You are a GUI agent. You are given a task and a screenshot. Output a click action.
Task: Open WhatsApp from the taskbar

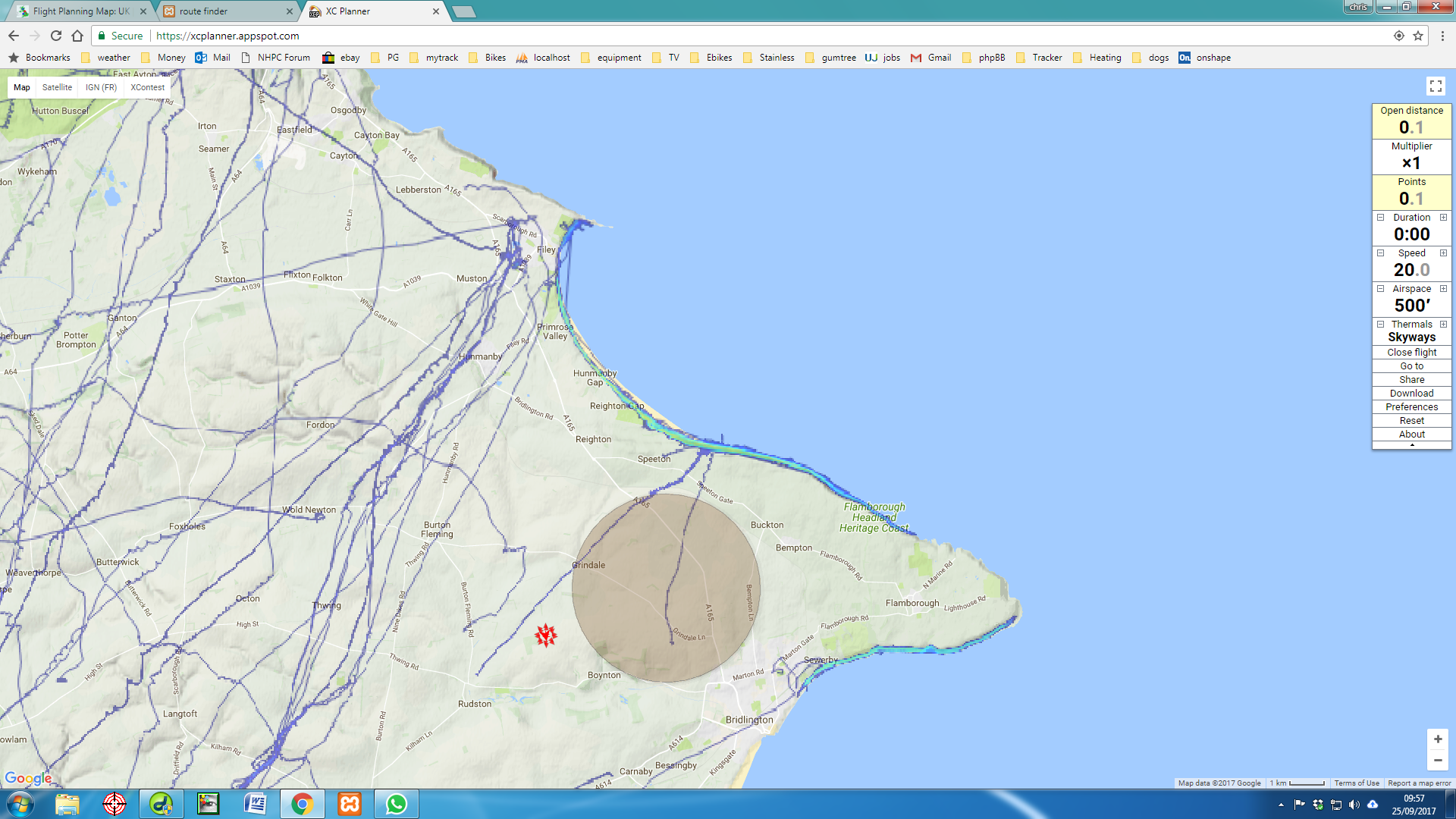(x=396, y=804)
